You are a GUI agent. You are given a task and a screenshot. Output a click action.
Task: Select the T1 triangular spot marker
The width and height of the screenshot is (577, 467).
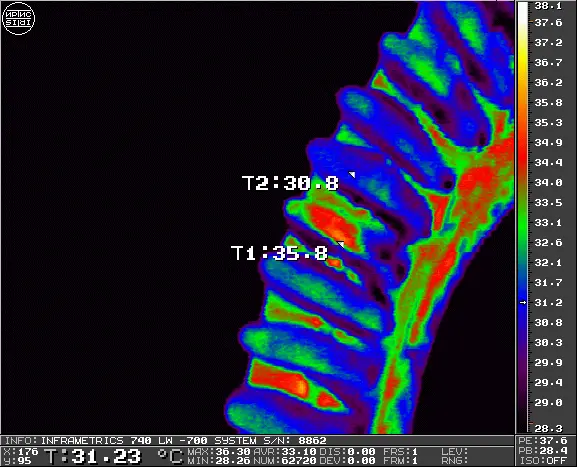click(341, 244)
